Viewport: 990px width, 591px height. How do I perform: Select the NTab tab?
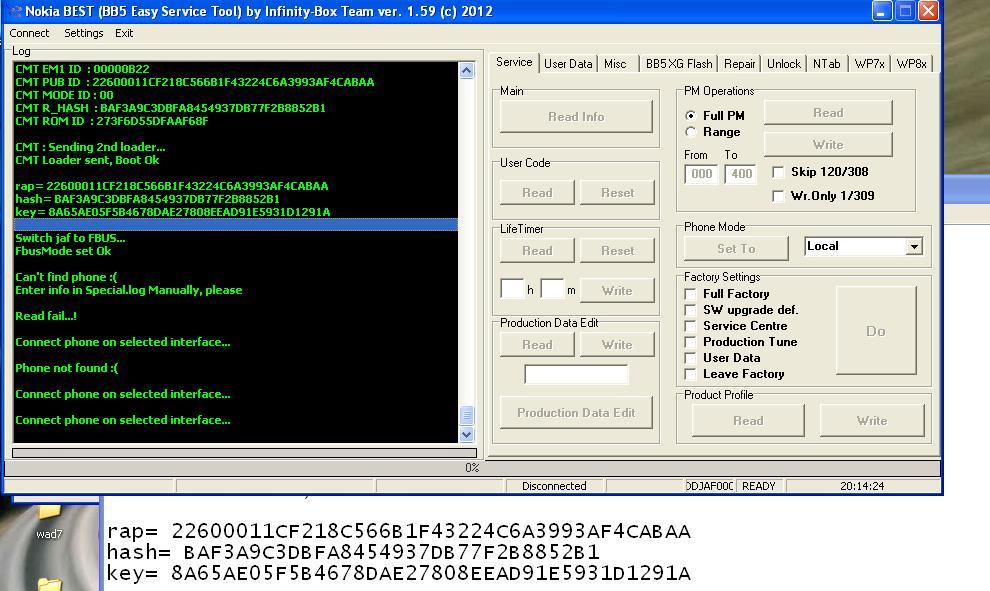[x=826, y=64]
